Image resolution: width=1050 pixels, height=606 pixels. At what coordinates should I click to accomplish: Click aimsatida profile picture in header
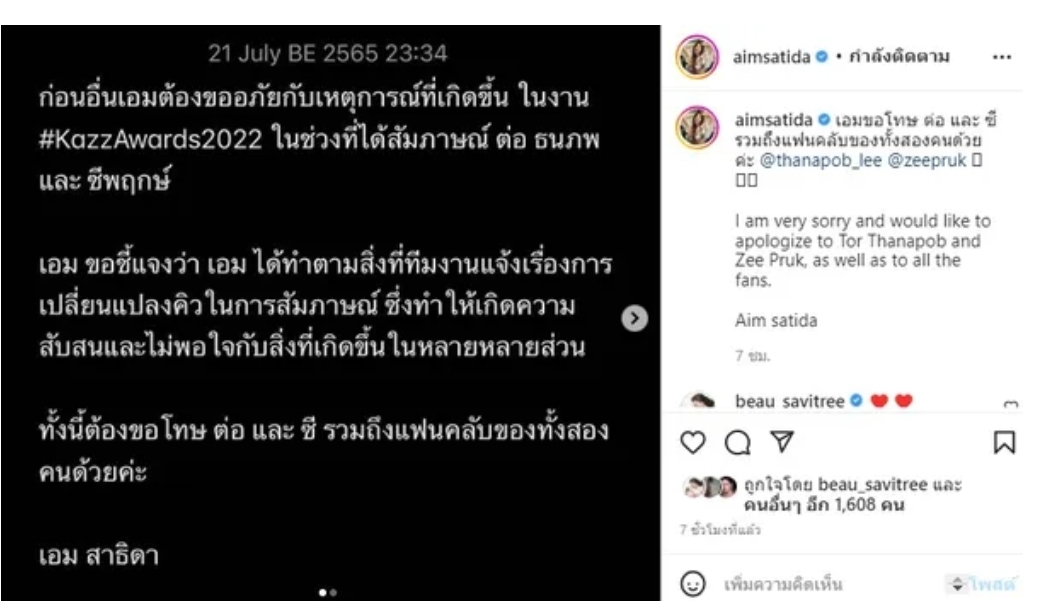(x=697, y=57)
